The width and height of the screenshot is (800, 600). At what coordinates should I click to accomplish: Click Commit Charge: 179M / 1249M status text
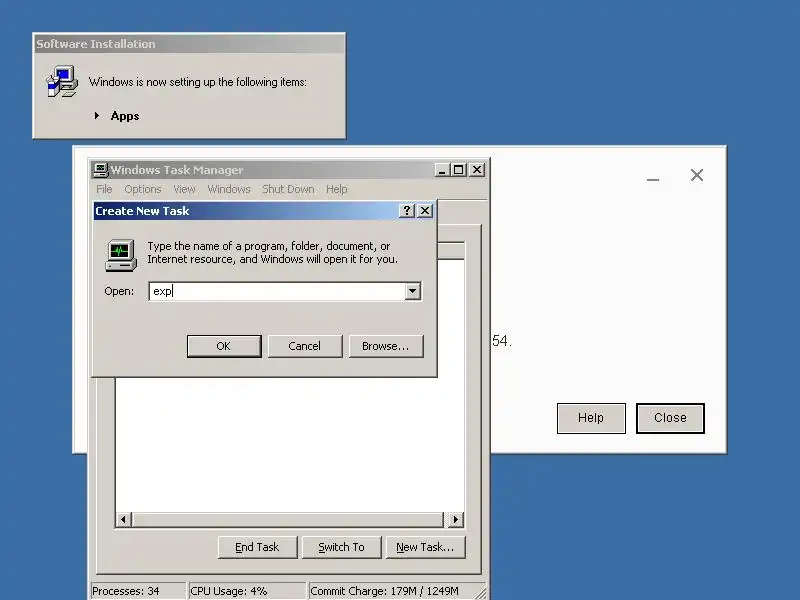[385, 591]
